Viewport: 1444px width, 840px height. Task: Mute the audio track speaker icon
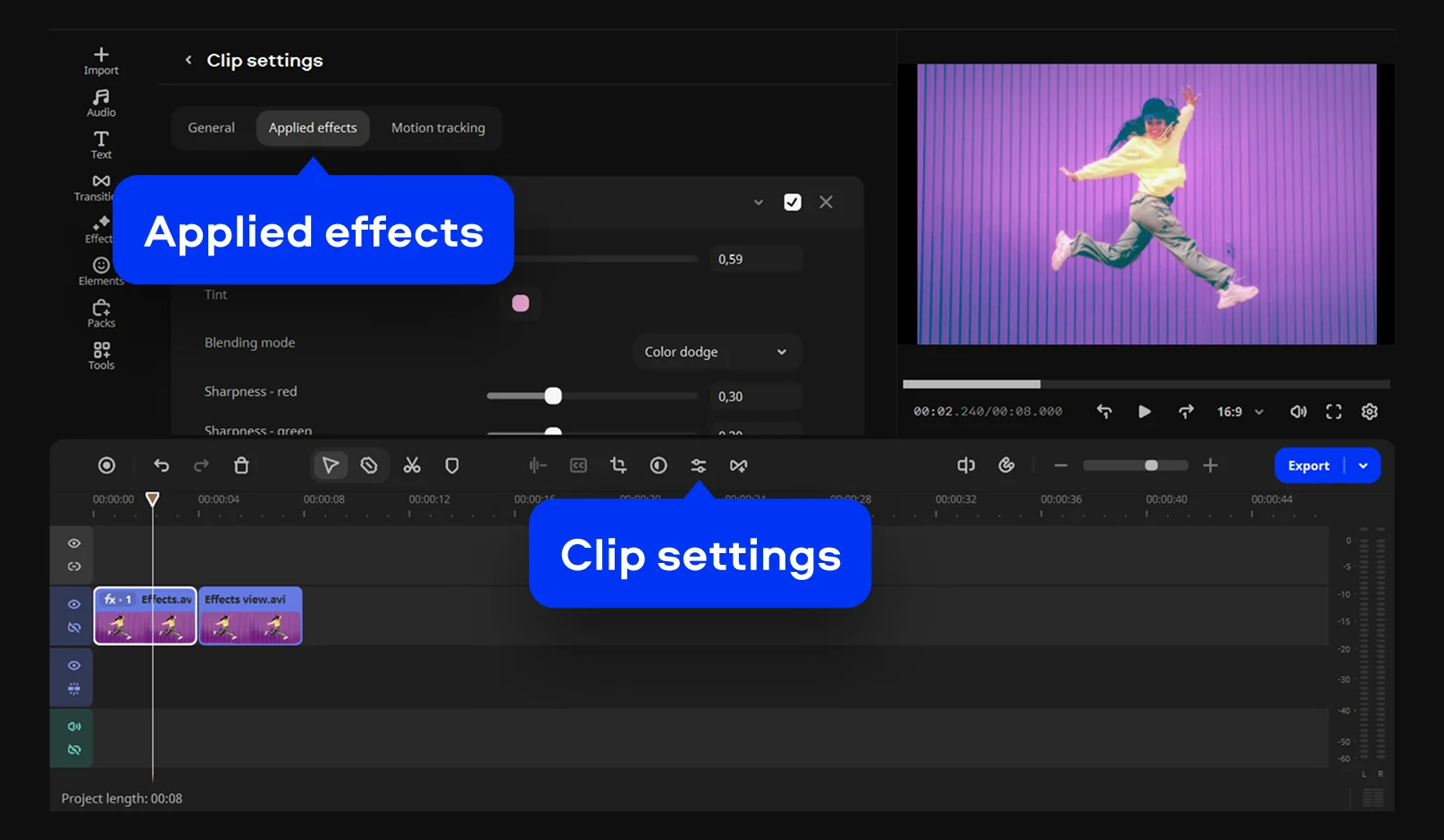coord(74,727)
